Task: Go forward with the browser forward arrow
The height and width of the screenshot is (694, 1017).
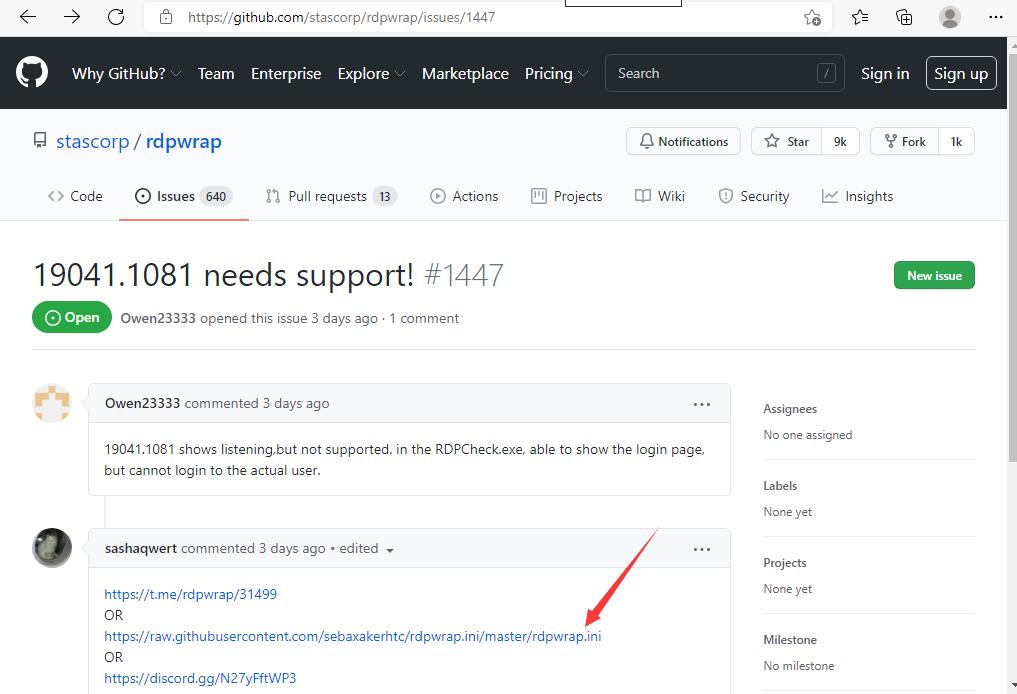Action: click(72, 17)
